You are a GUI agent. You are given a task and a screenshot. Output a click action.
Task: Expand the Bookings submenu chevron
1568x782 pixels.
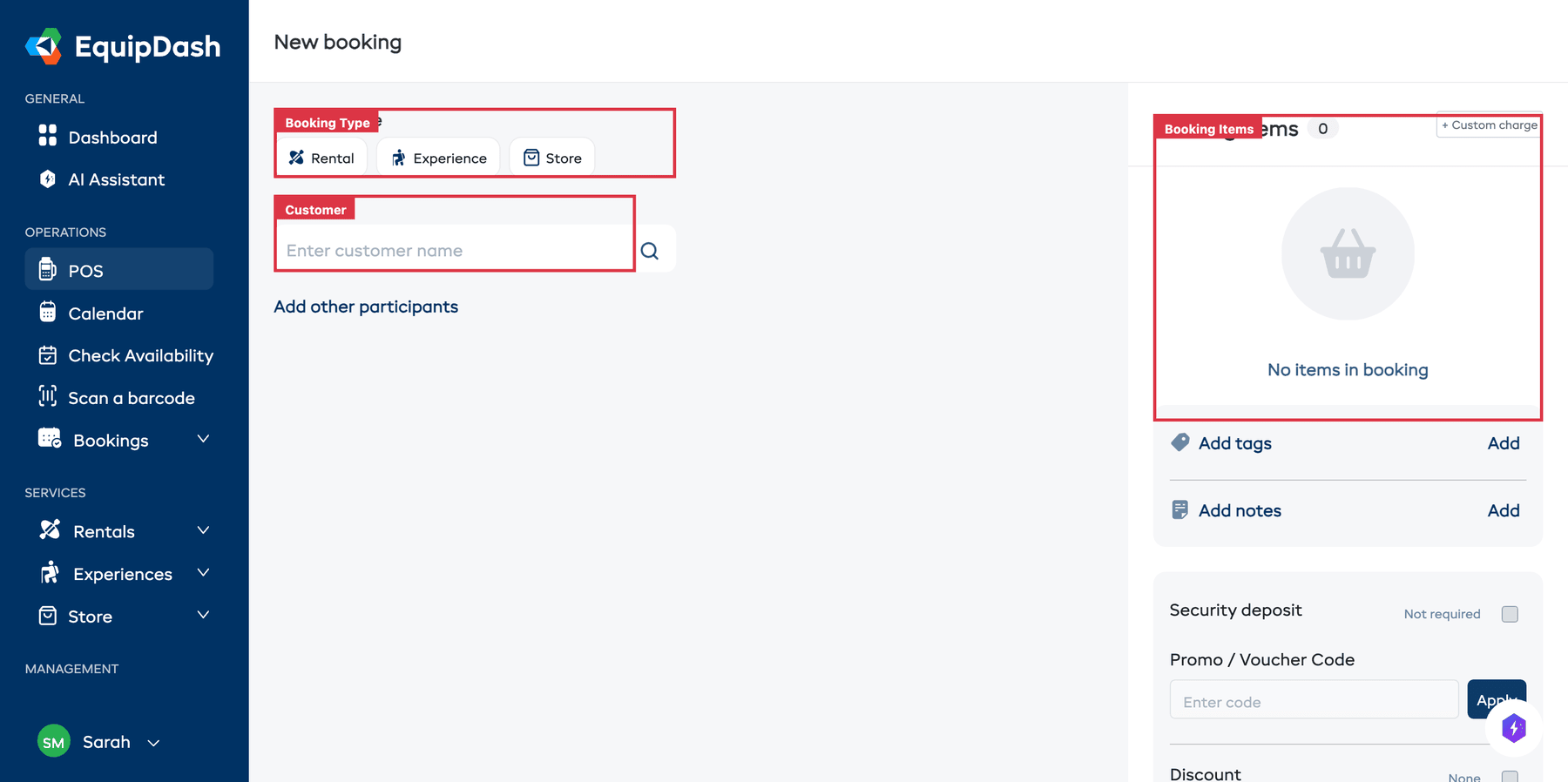(x=203, y=439)
